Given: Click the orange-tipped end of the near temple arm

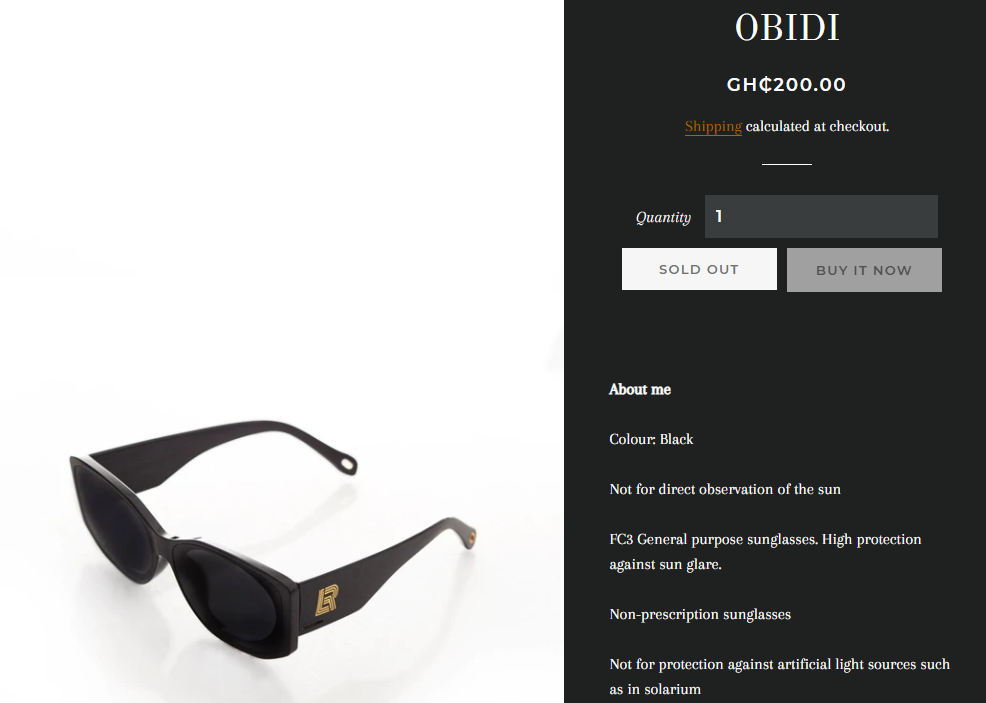Looking at the screenshot, I should 471,538.
